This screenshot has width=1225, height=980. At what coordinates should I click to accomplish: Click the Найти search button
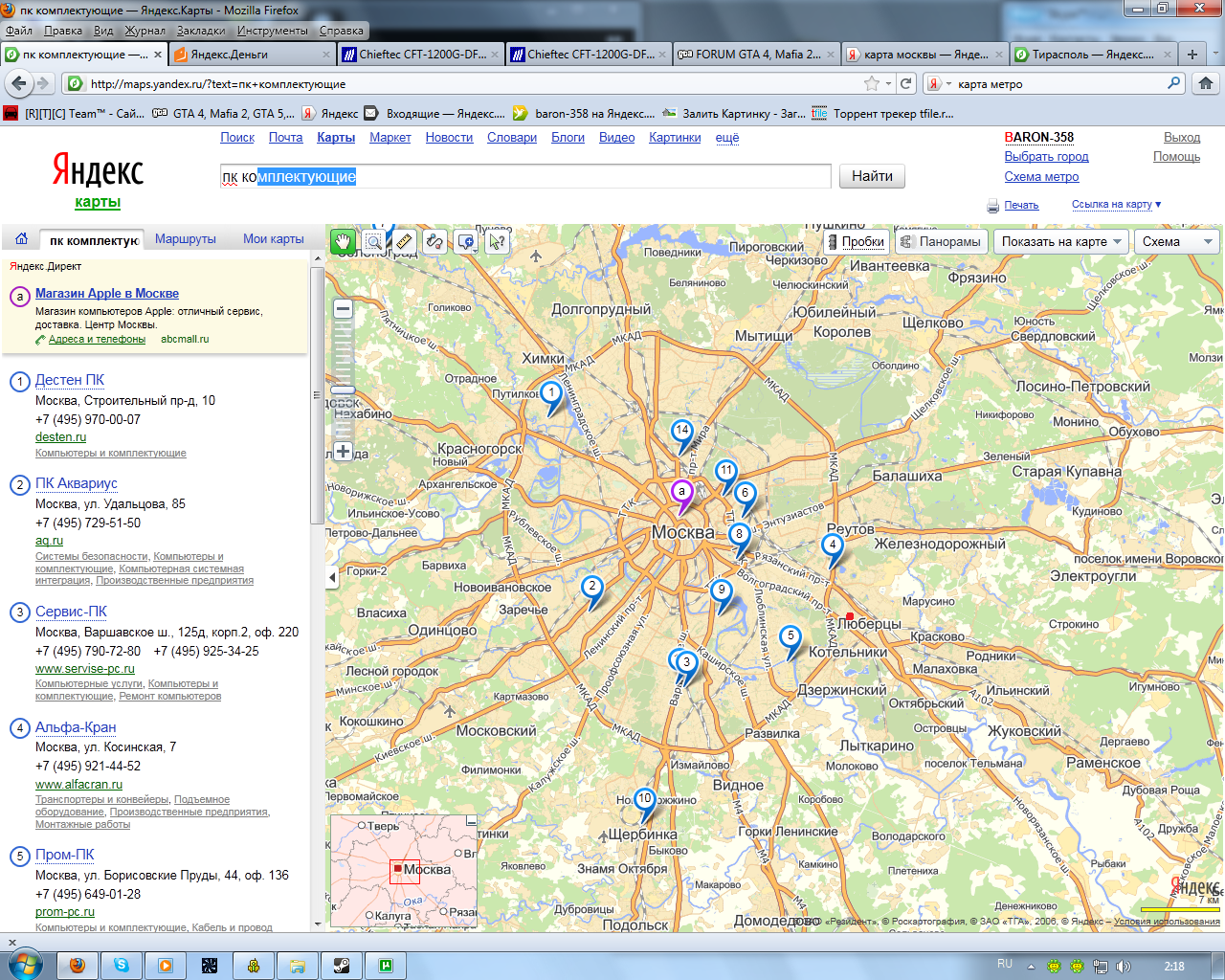pos(872,176)
